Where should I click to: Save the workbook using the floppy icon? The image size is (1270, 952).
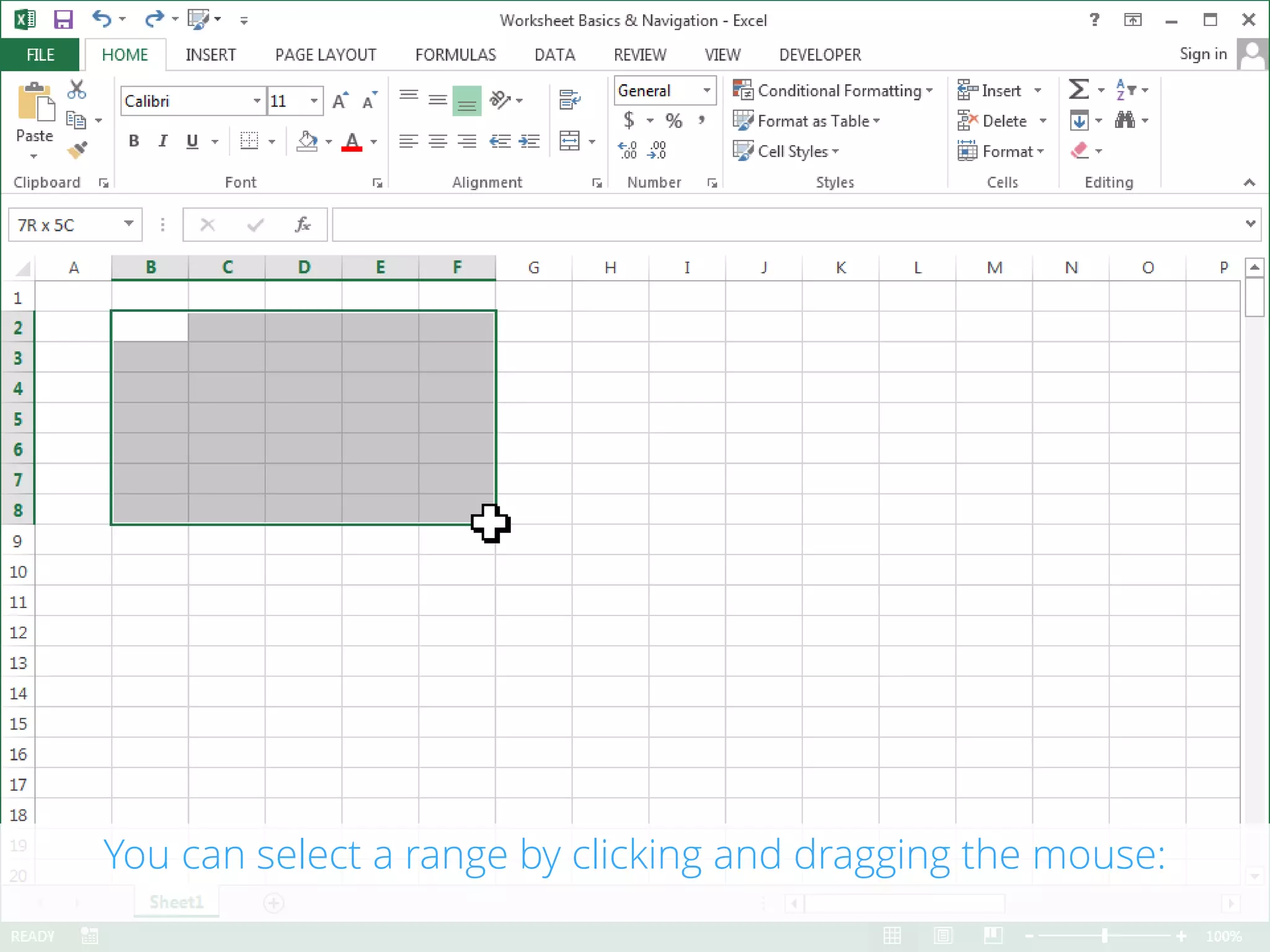[63, 20]
